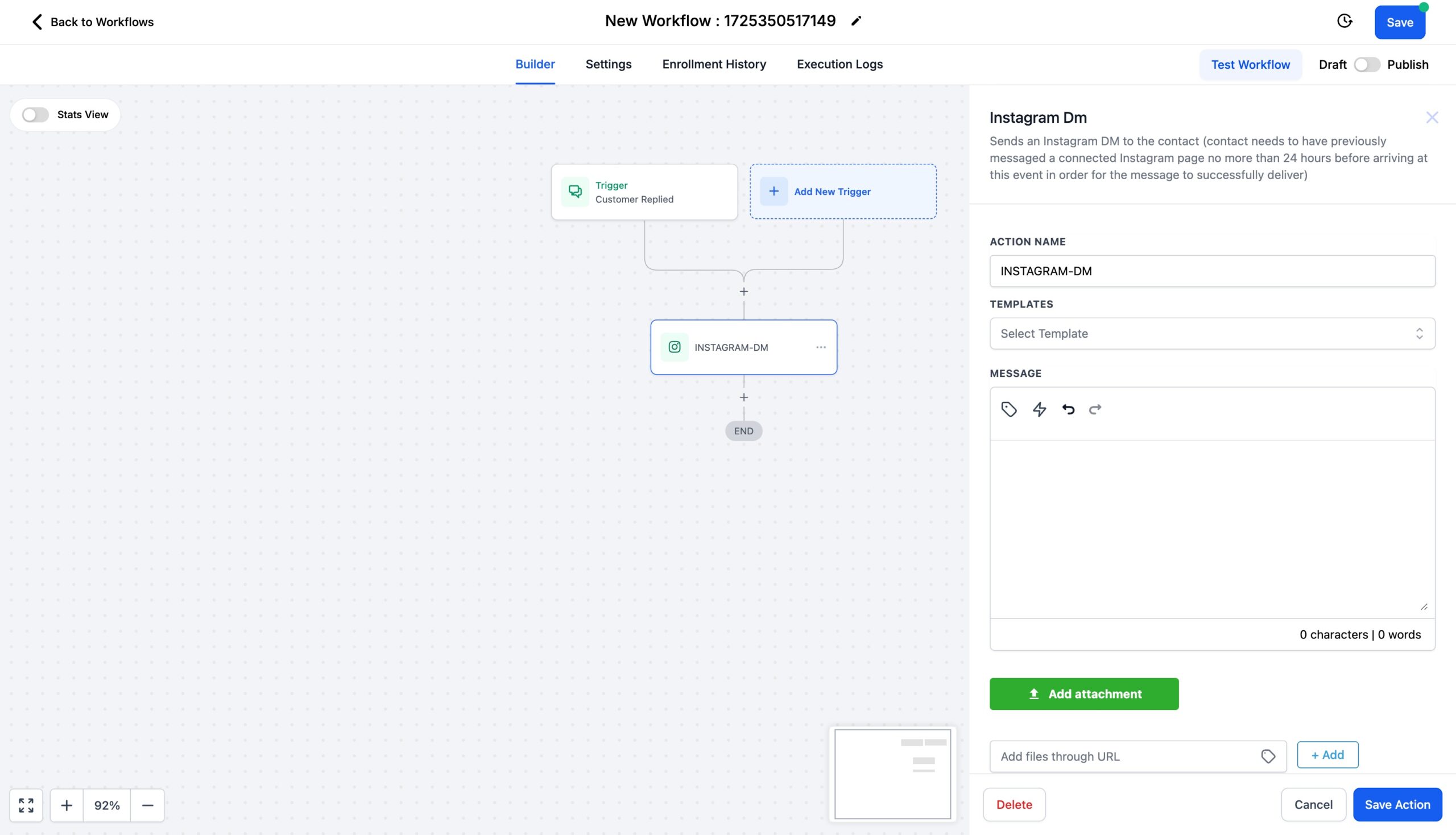The height and width of the screenshot is (835, 1456).
Task: Click the plus above the END node
Action: coord(743,396)
